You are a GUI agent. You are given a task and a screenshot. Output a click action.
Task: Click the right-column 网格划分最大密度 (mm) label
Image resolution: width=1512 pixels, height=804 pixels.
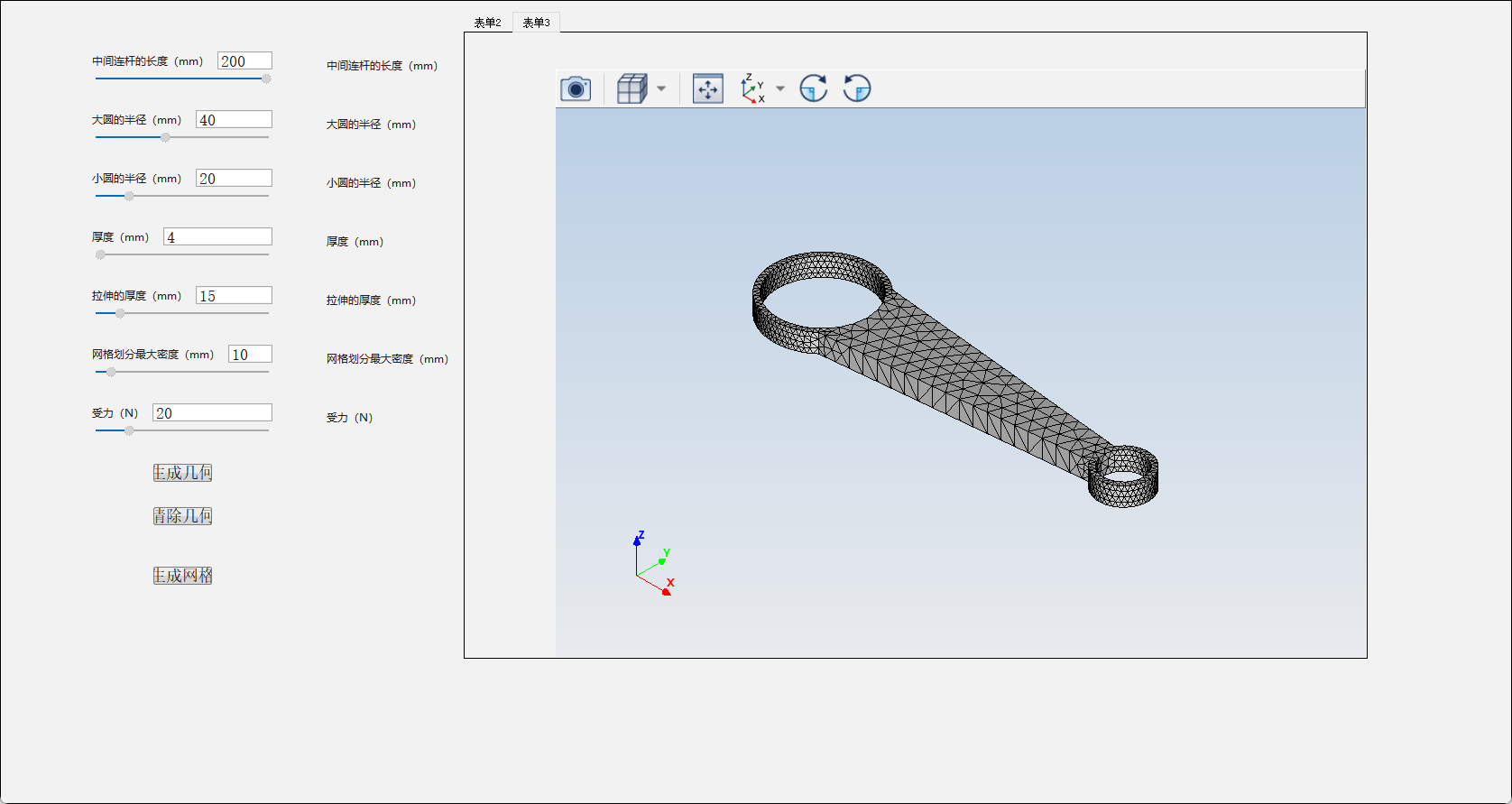point(387,359)
